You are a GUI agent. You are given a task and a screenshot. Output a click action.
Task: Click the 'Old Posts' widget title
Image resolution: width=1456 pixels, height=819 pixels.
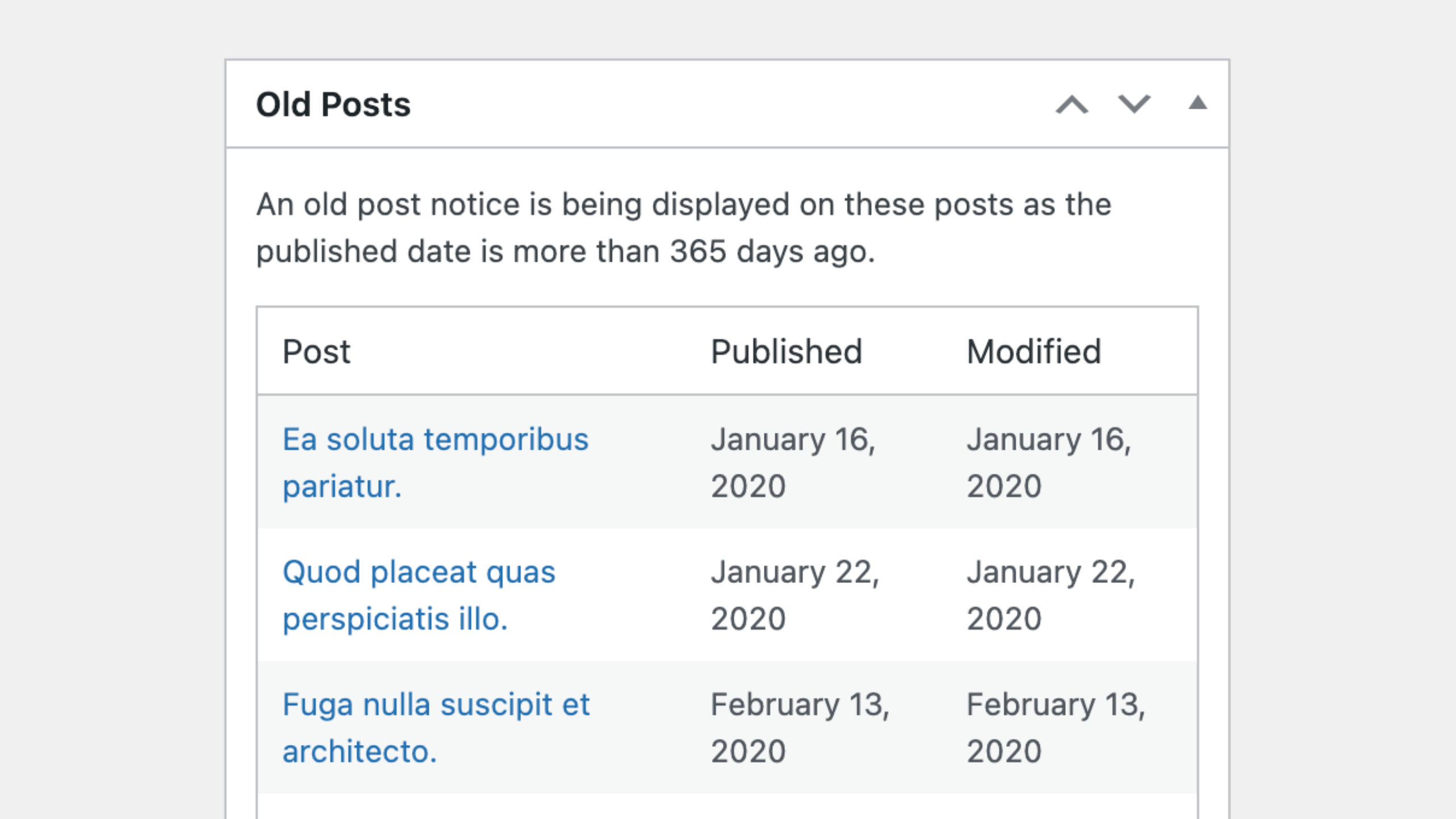[333, 105]
